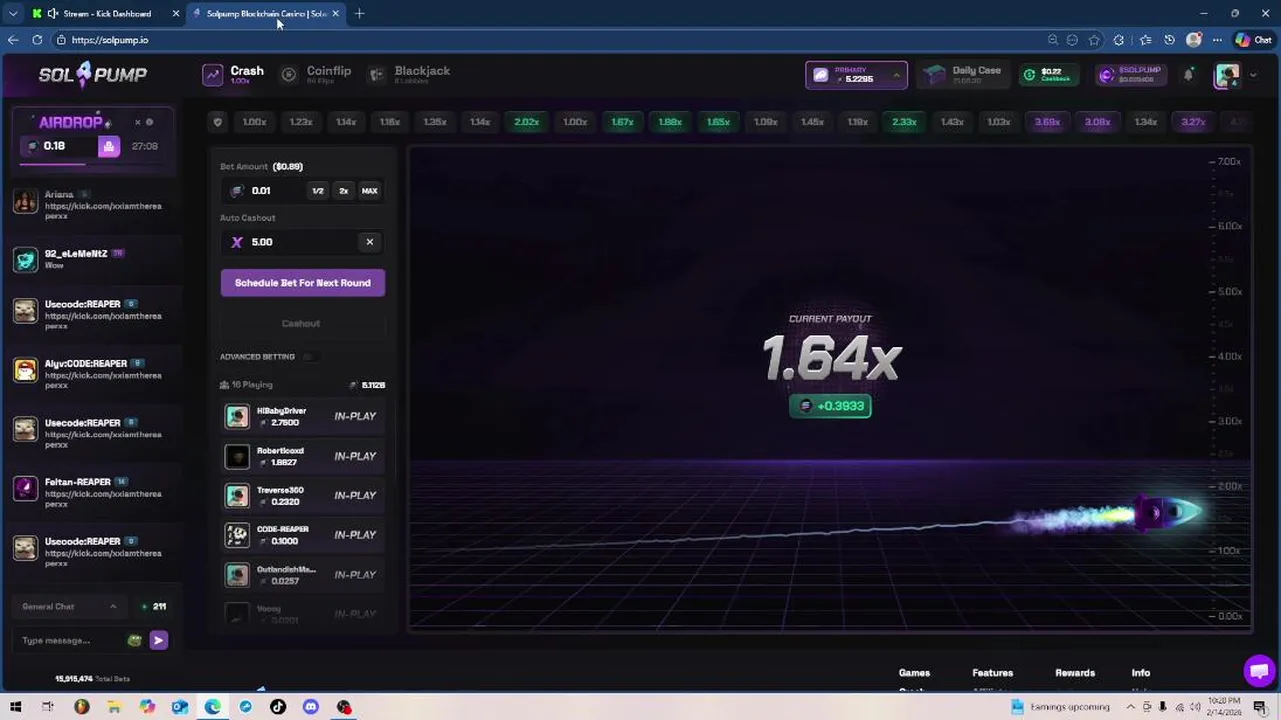
Task: Open the Games footer section
Action: [914, 673]
